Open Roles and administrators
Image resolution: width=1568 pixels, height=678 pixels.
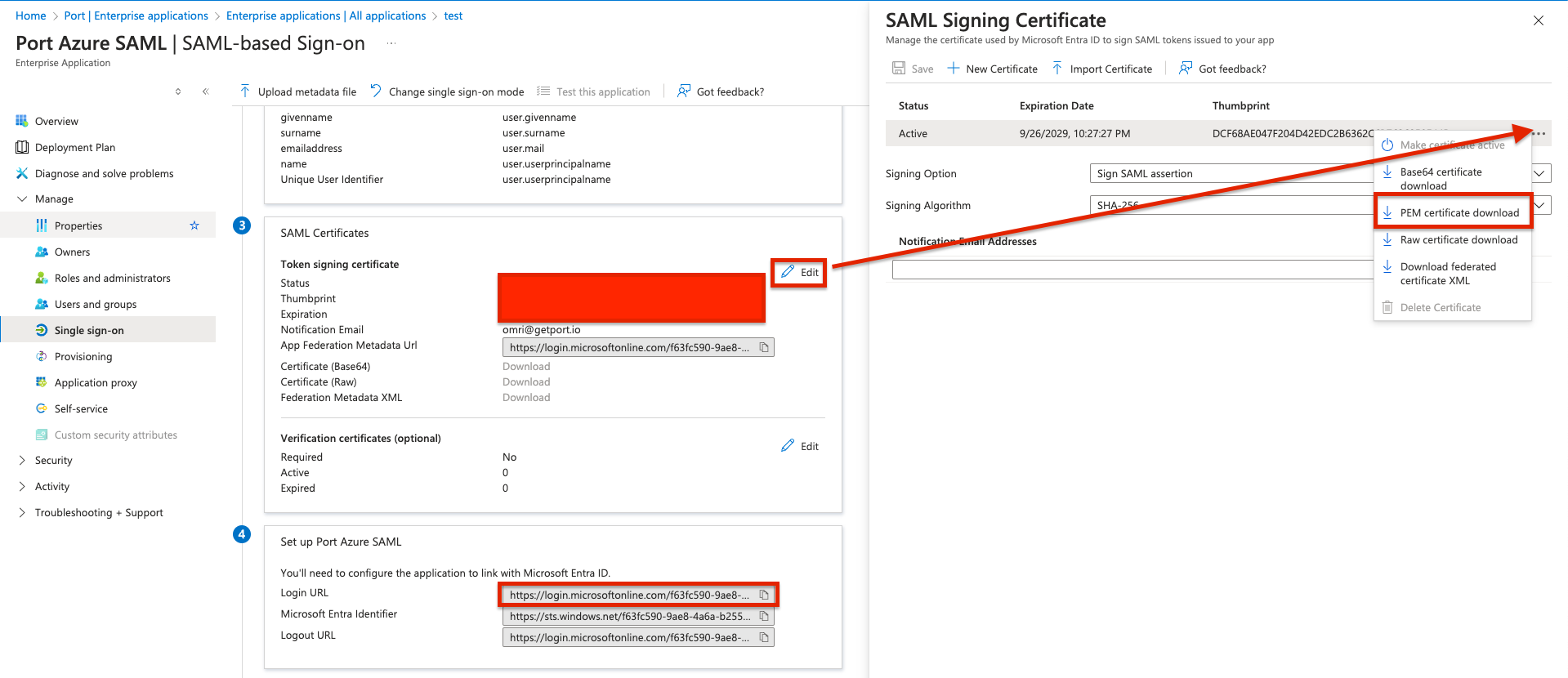[x=112, y=278]
